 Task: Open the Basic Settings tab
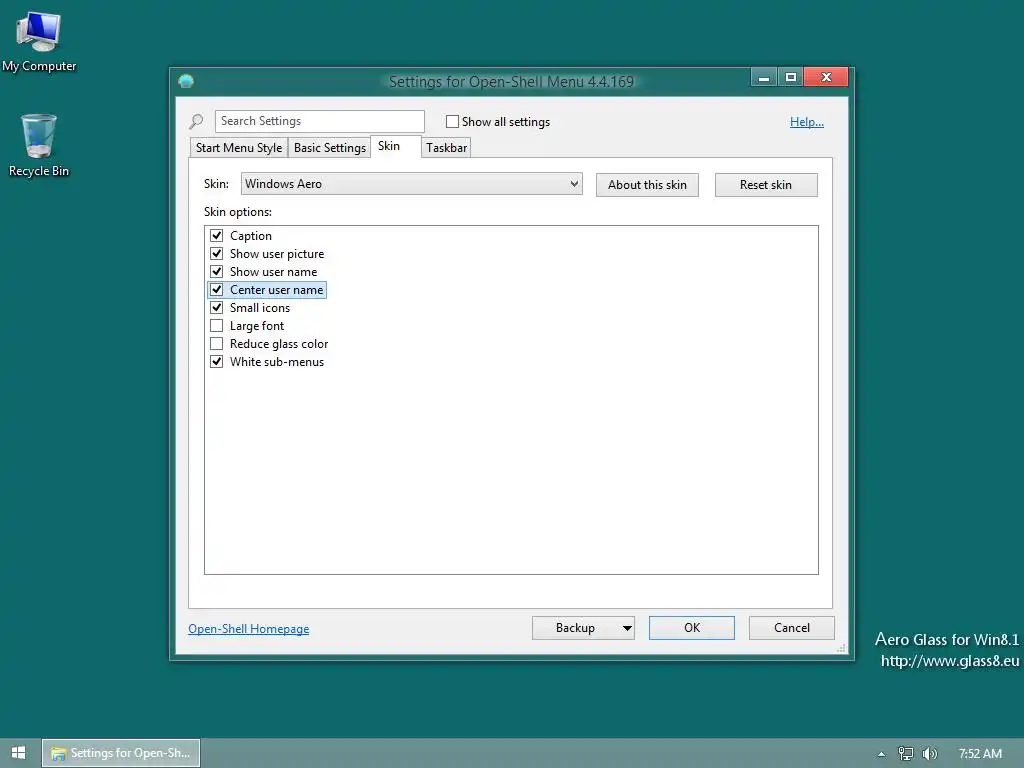[330, 148]
